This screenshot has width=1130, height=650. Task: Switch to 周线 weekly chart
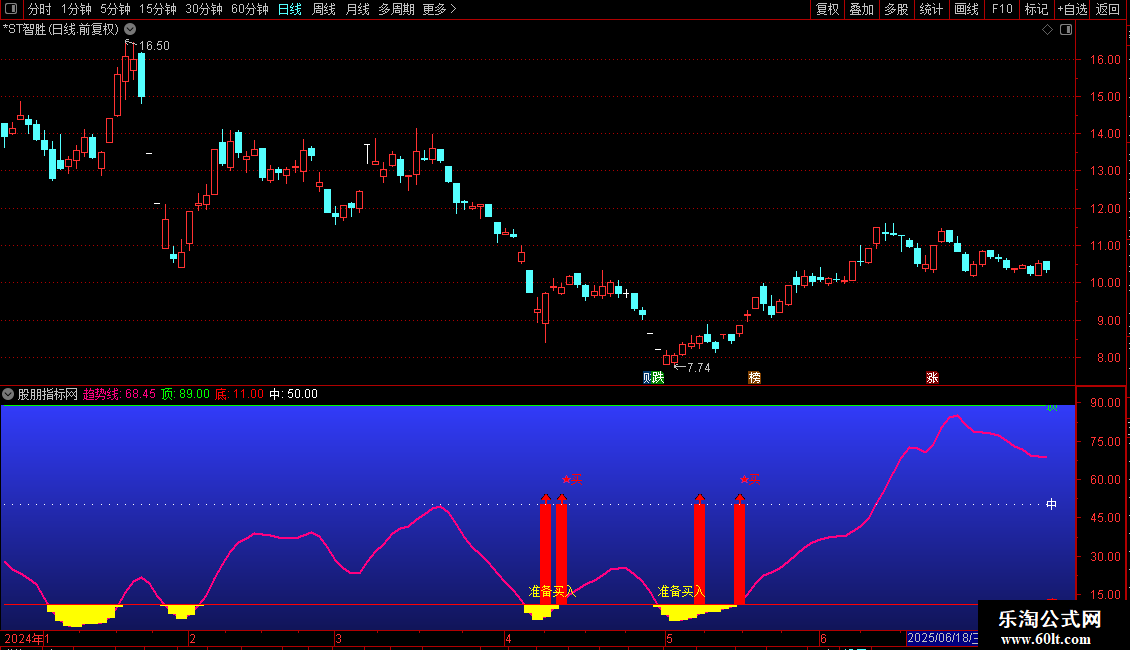(324, 9)
